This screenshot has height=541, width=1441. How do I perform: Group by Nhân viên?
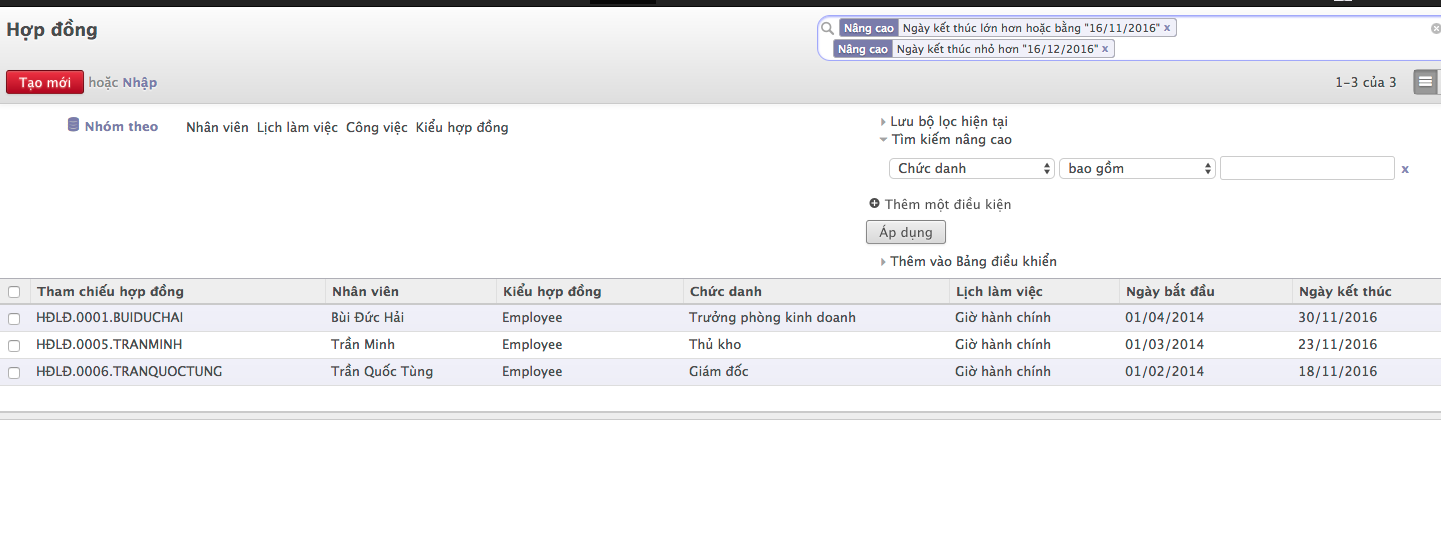pos(217,127)
